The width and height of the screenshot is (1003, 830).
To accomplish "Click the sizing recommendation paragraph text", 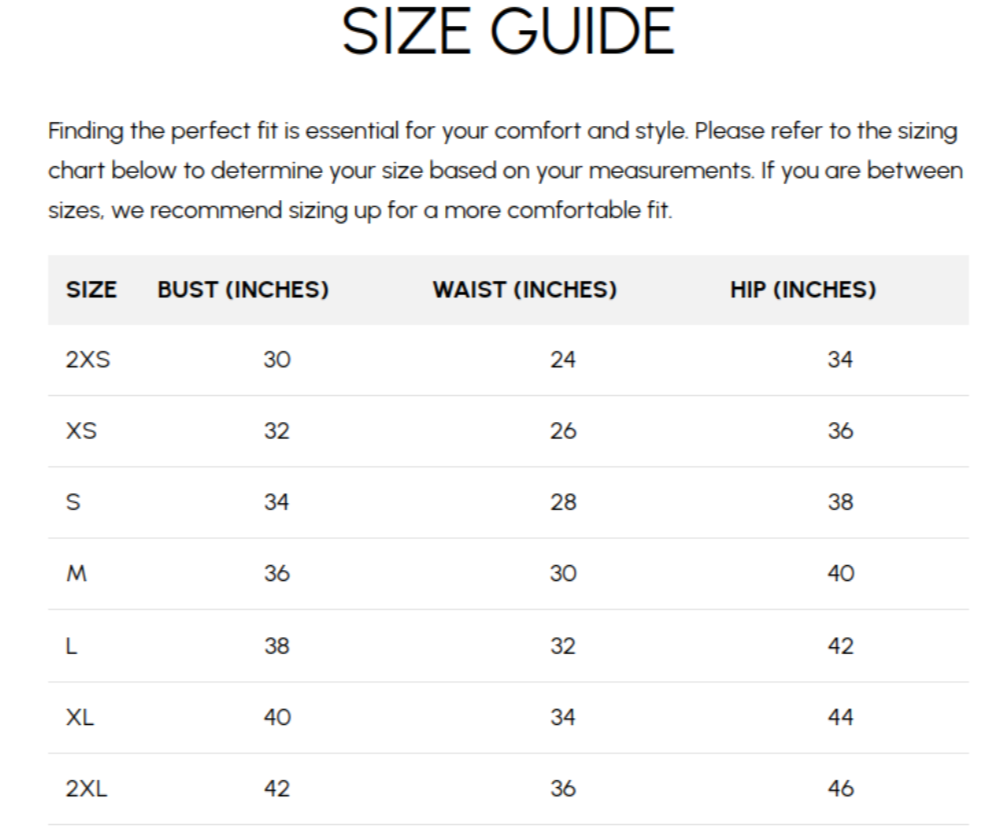I will 505,171.
